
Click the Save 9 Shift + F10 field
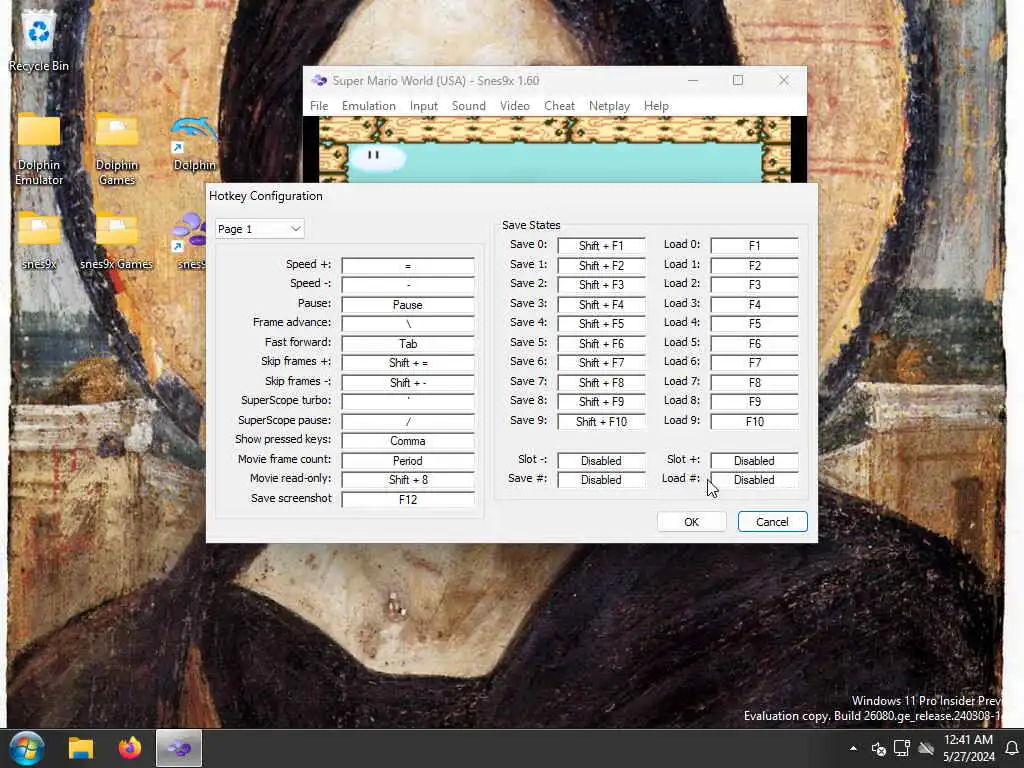click(x=601, y=422)
